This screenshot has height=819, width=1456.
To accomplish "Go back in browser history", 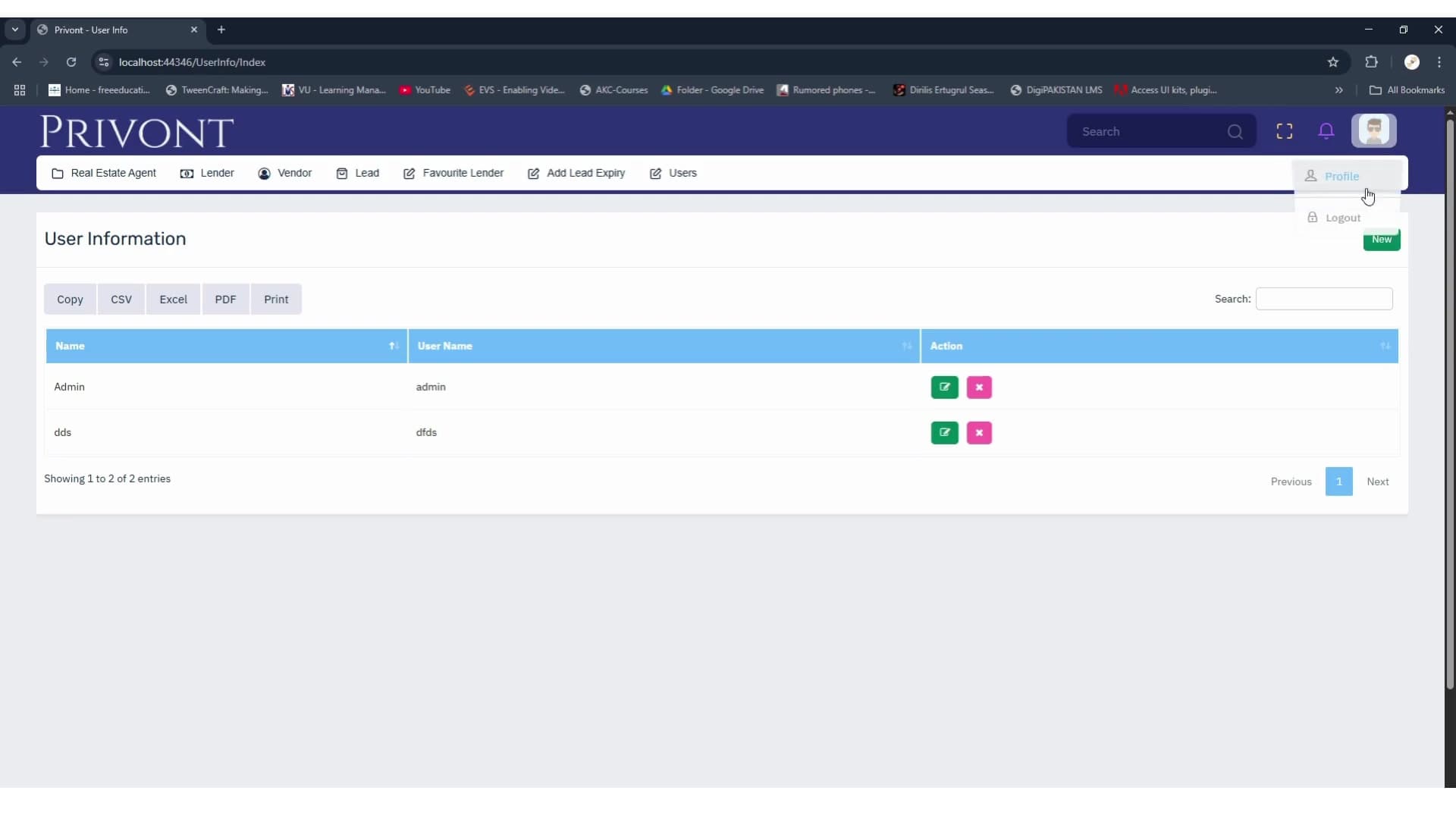I will pos(17,62).
